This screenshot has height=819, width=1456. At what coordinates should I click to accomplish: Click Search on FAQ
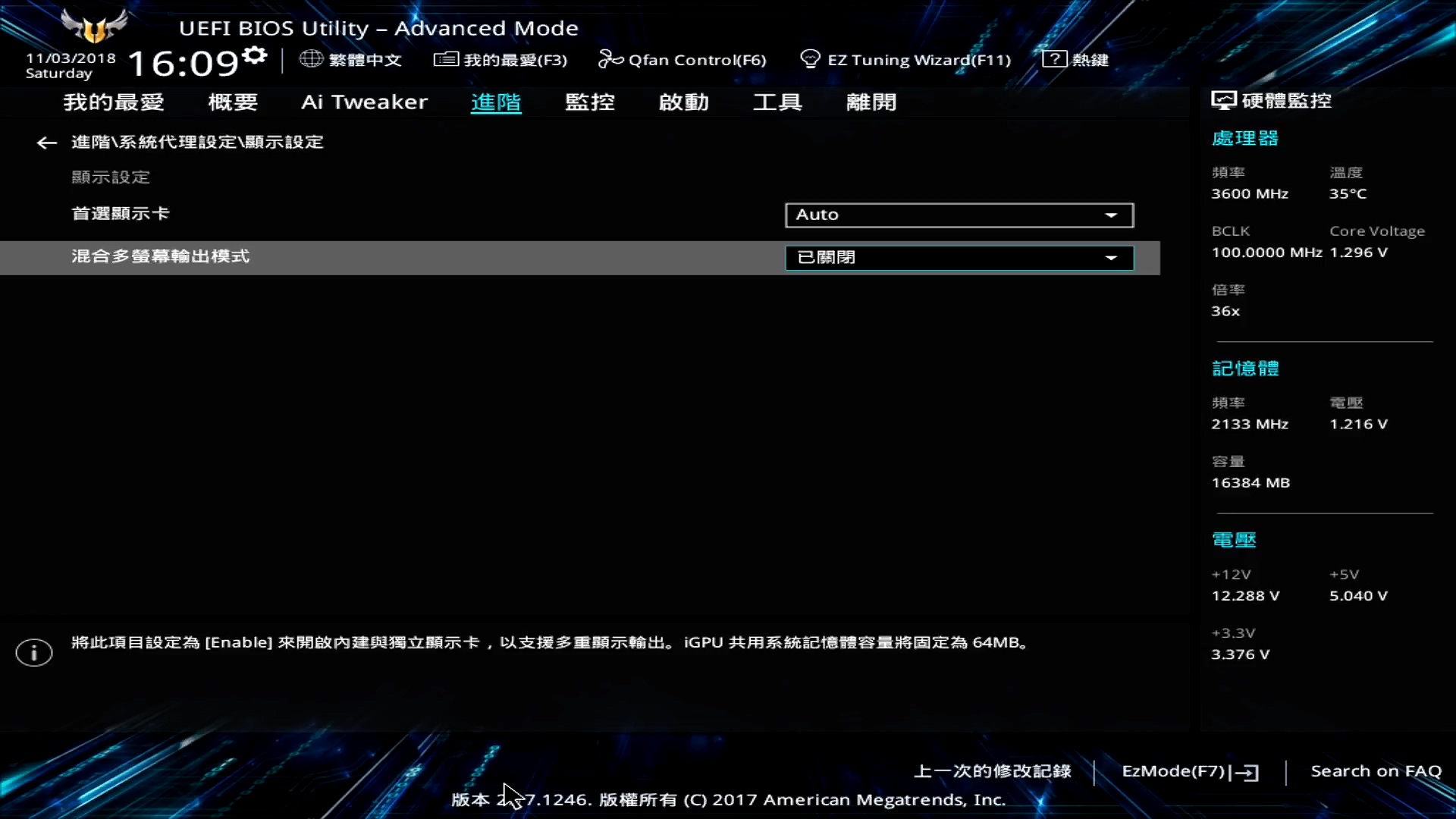[1376, 771]
